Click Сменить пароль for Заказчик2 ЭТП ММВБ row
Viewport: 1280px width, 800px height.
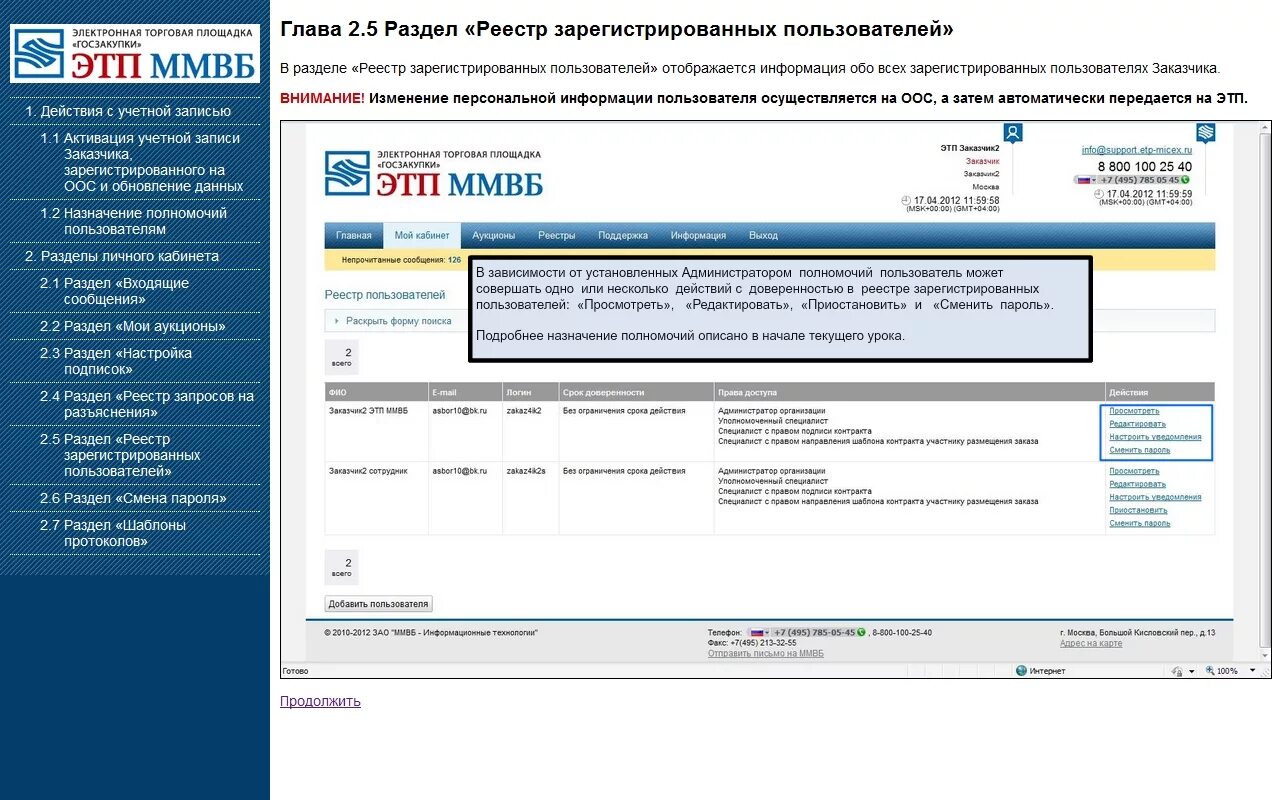[x=1139, y=450]
